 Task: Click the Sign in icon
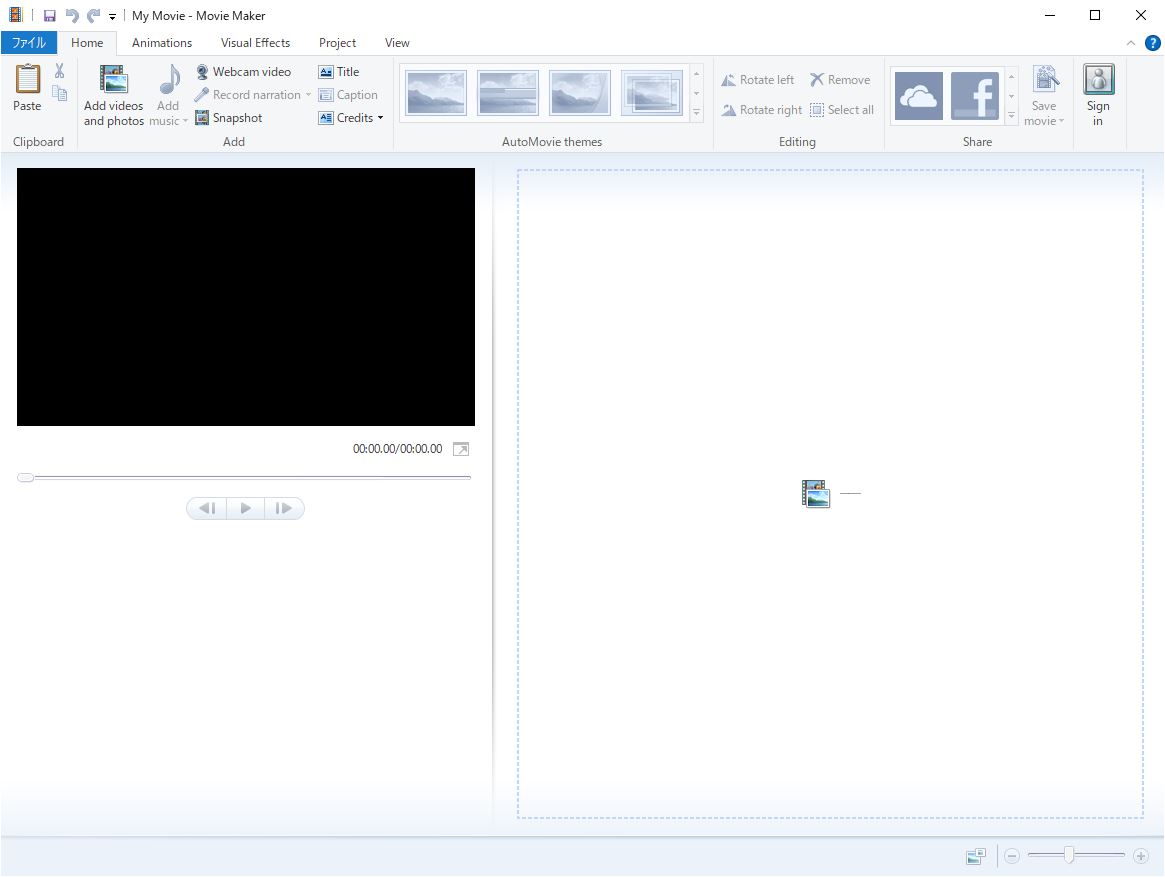1098,80
